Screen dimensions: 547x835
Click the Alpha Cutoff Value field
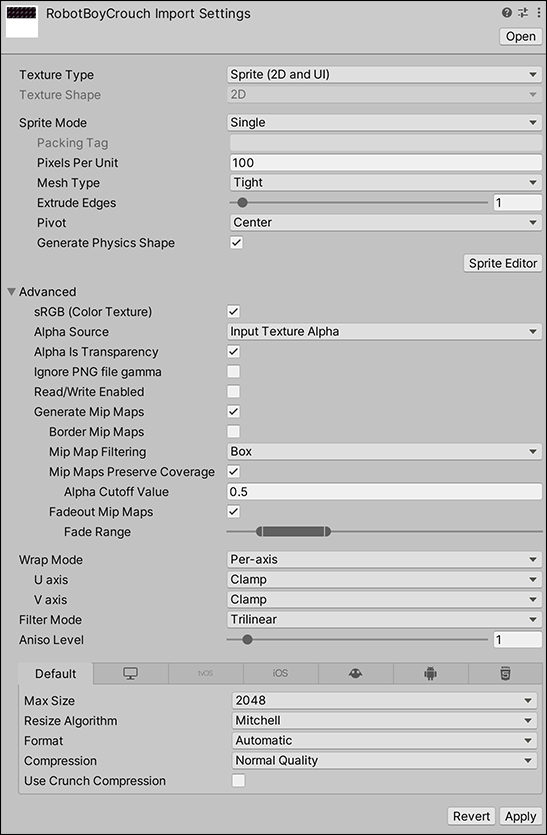(384, 492)
